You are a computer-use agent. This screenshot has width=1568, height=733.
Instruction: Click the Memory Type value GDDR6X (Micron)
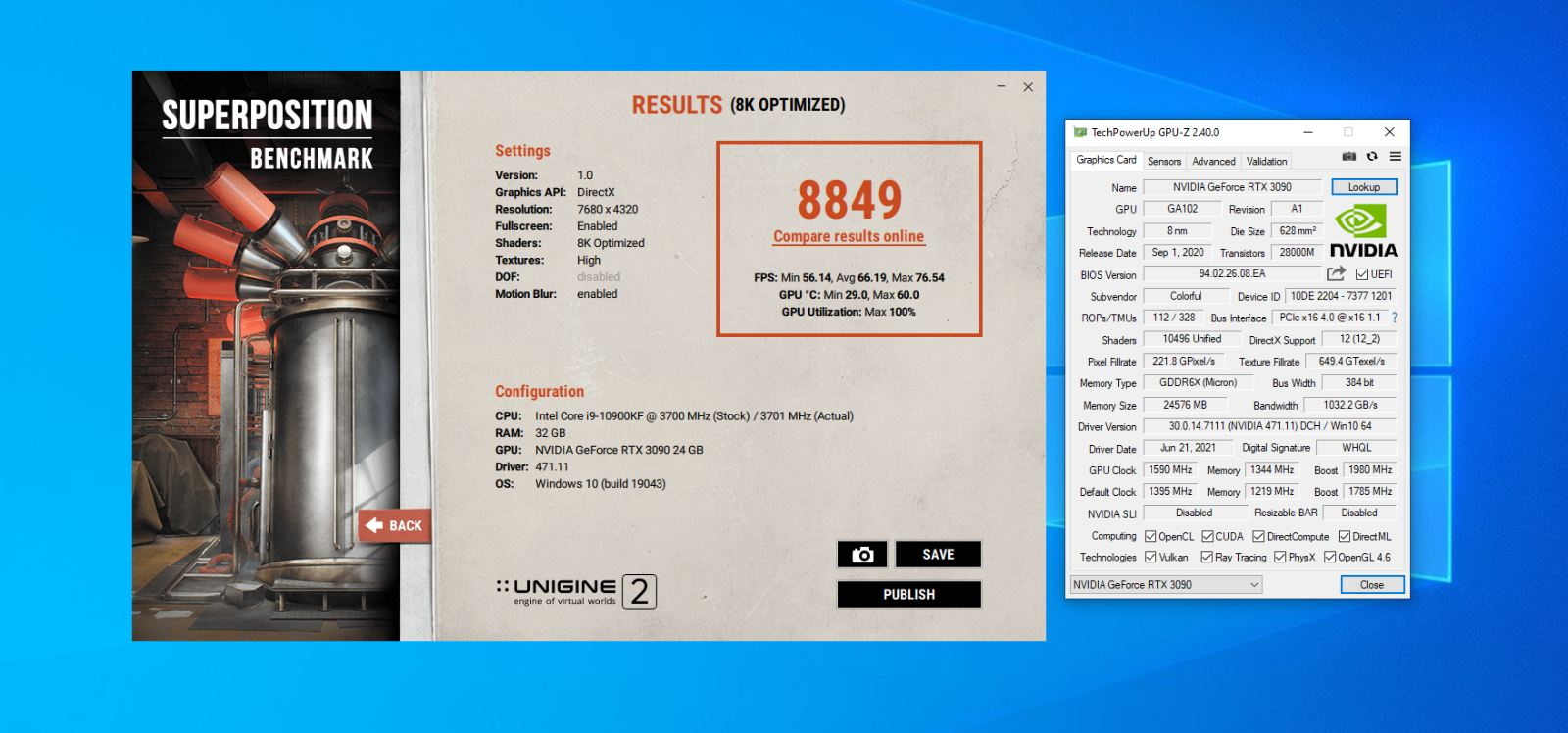[x=1198, y=383]
